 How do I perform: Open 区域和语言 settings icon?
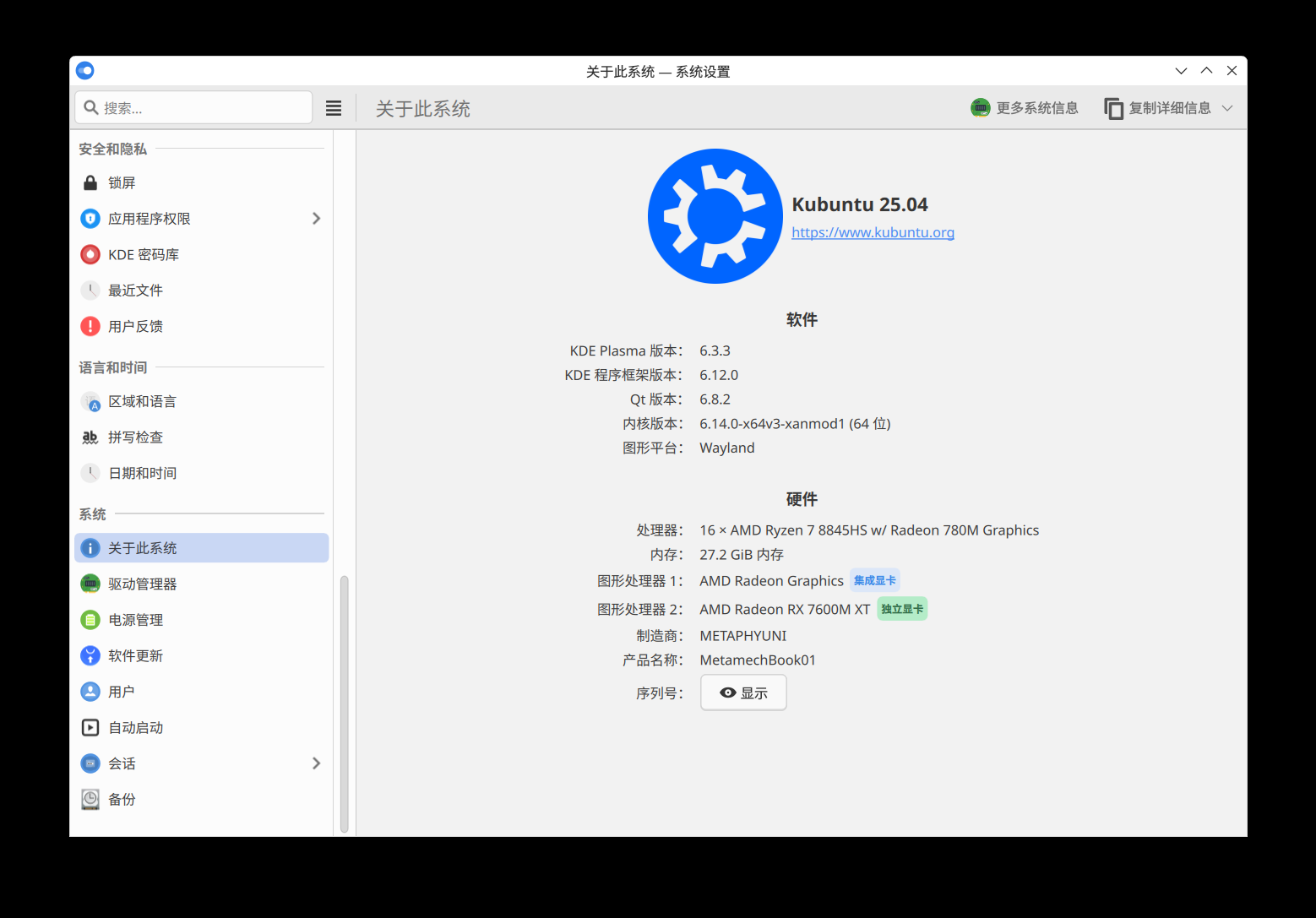tap(90, 402)
